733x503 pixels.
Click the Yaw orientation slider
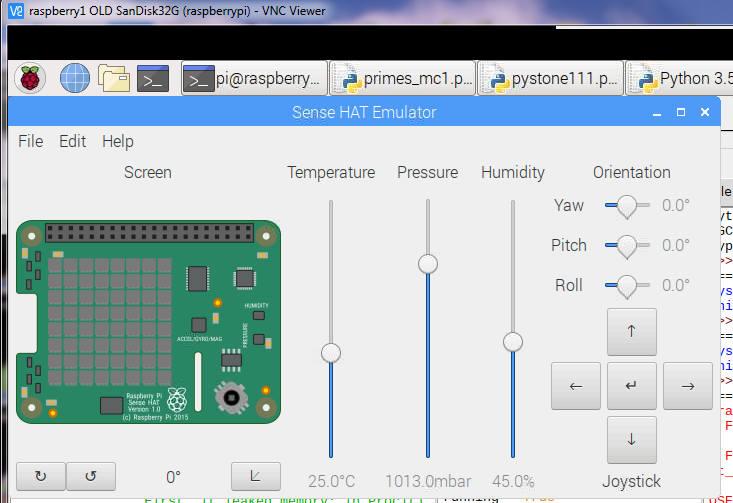coord(627,206)
